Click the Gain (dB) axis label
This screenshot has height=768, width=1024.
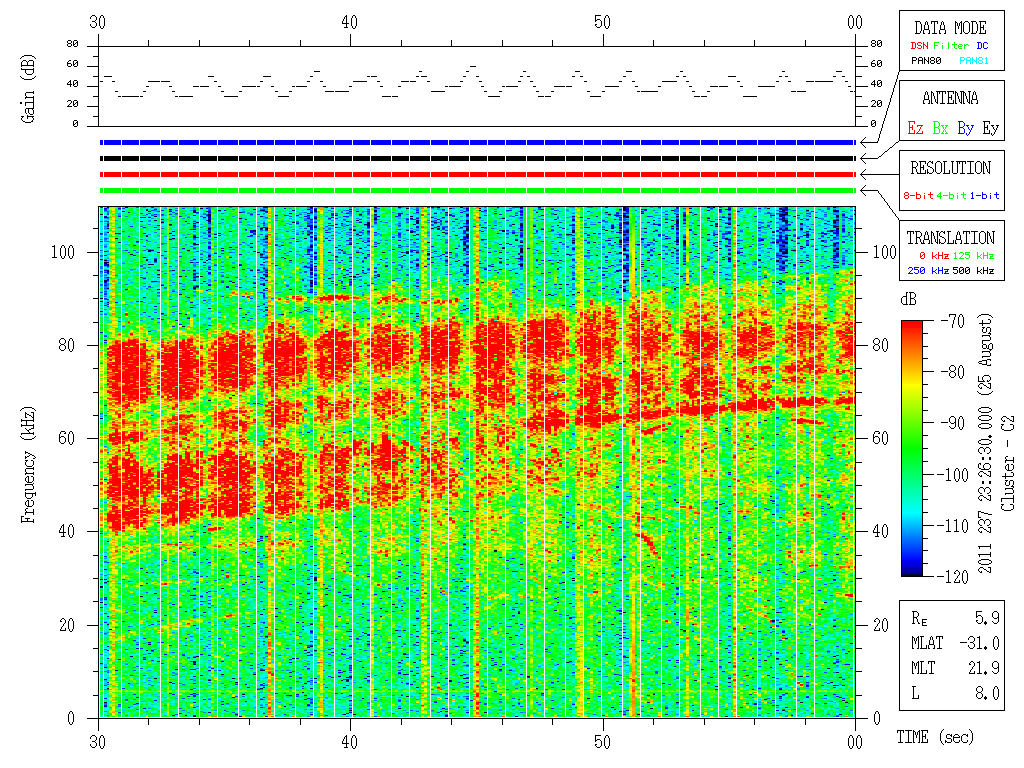point(29,86)
